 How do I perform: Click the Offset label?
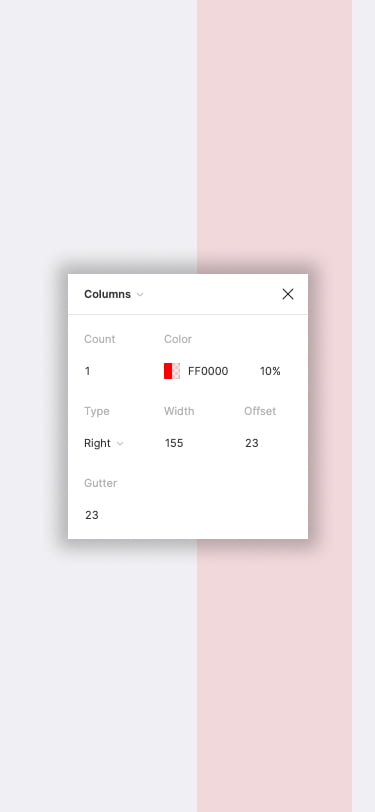[x=260, y=411]
